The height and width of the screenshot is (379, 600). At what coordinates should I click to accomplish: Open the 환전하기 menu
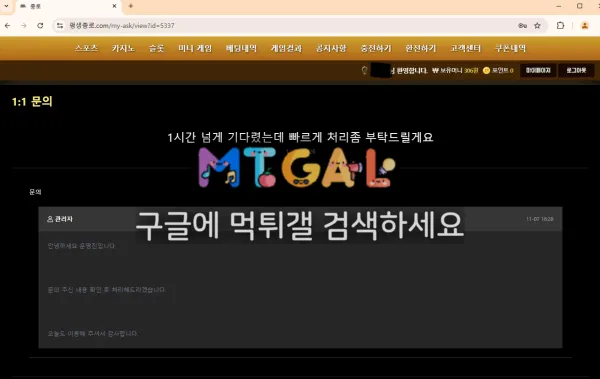pos(421,48)
